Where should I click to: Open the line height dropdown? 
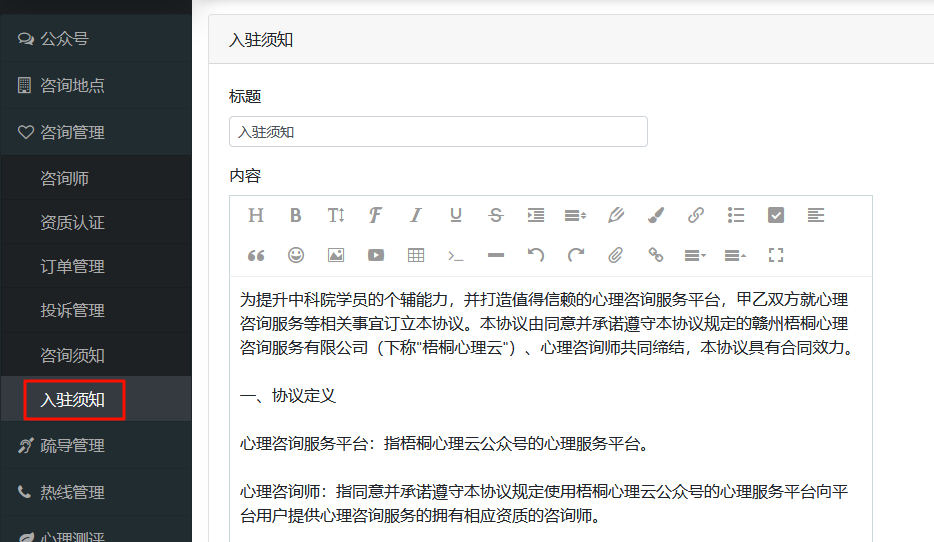(575, 215)
